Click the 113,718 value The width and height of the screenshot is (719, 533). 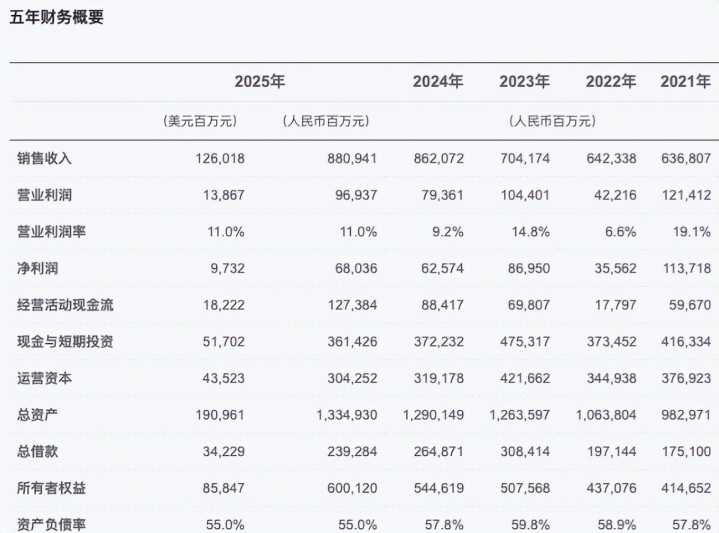coord(686,268)
